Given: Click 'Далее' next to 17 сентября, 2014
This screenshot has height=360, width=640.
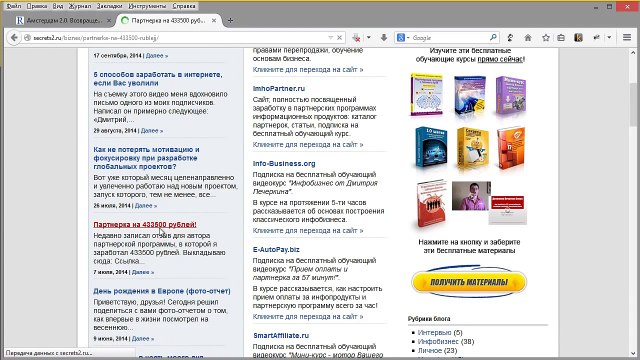Looking at the screenshot, I should click(157, 56).
